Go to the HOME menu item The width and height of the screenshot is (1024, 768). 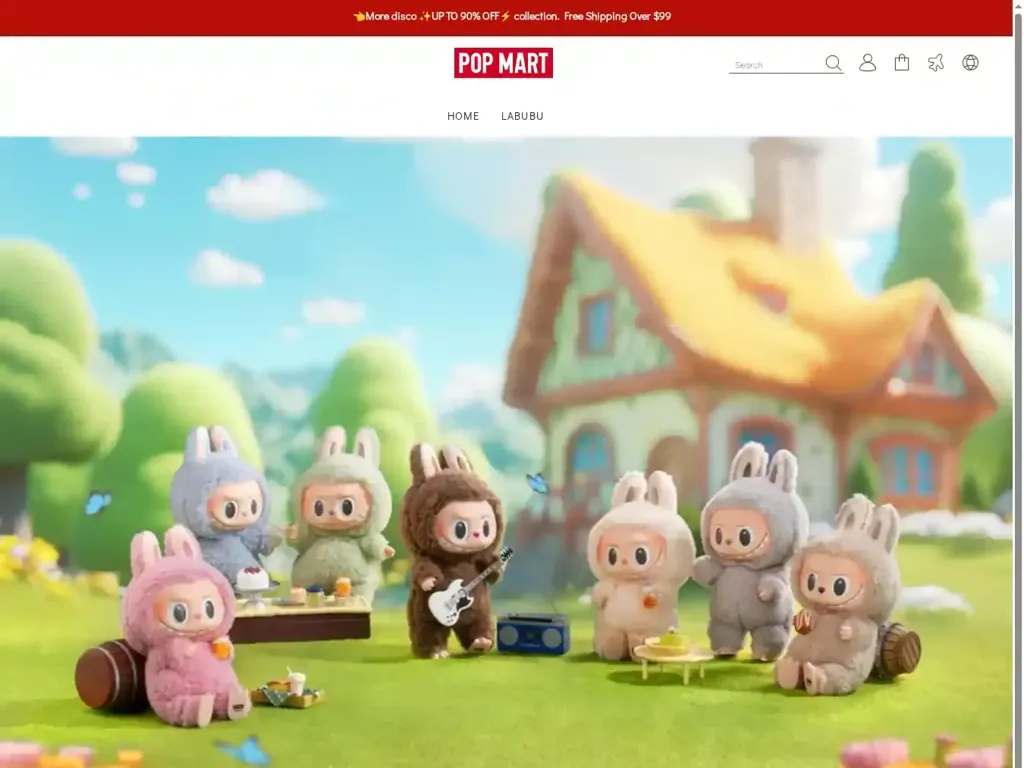tap(463, 116)
